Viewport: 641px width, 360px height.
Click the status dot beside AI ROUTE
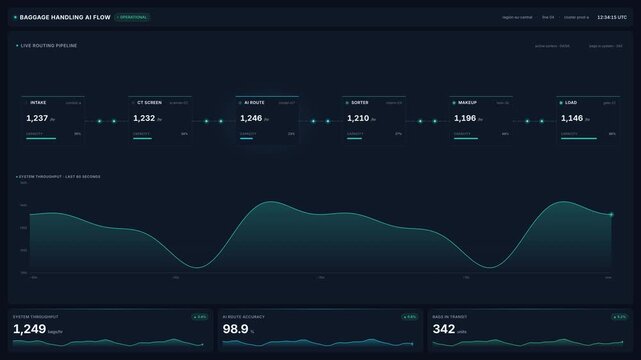(240, 103)
